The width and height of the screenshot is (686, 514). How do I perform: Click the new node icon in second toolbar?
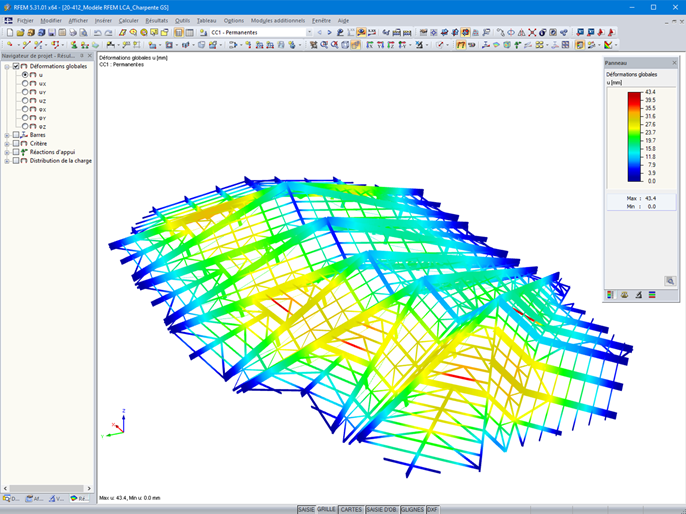point(9,45)
